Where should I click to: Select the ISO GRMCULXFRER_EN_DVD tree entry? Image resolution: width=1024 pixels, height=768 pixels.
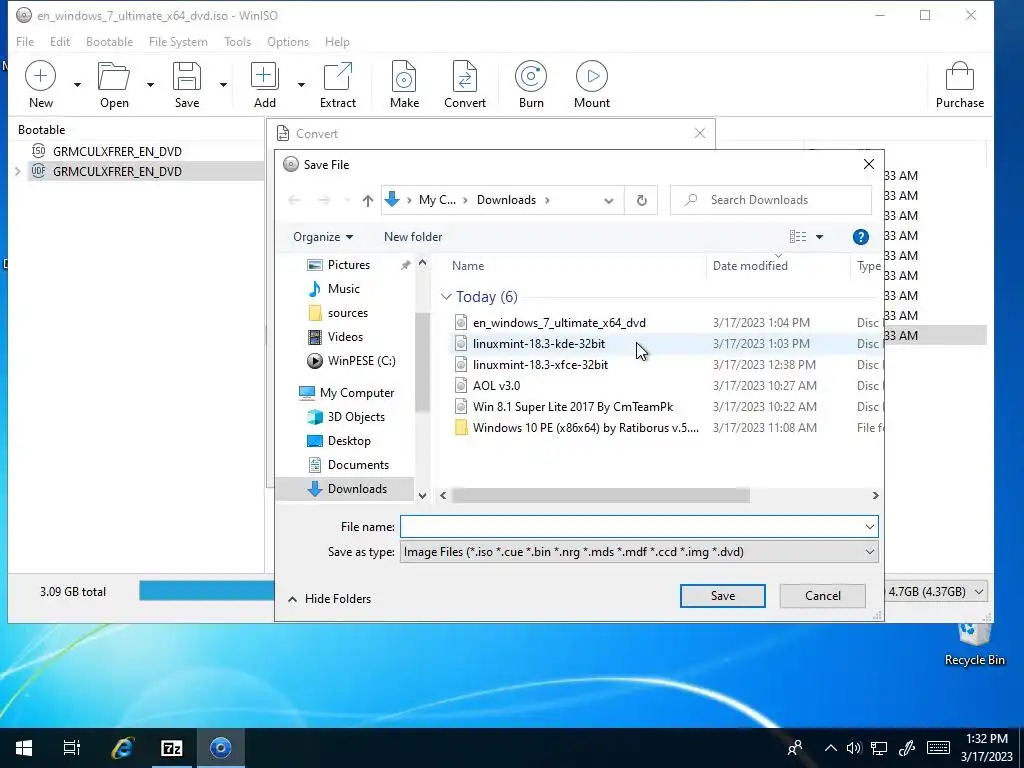point(117,152)
